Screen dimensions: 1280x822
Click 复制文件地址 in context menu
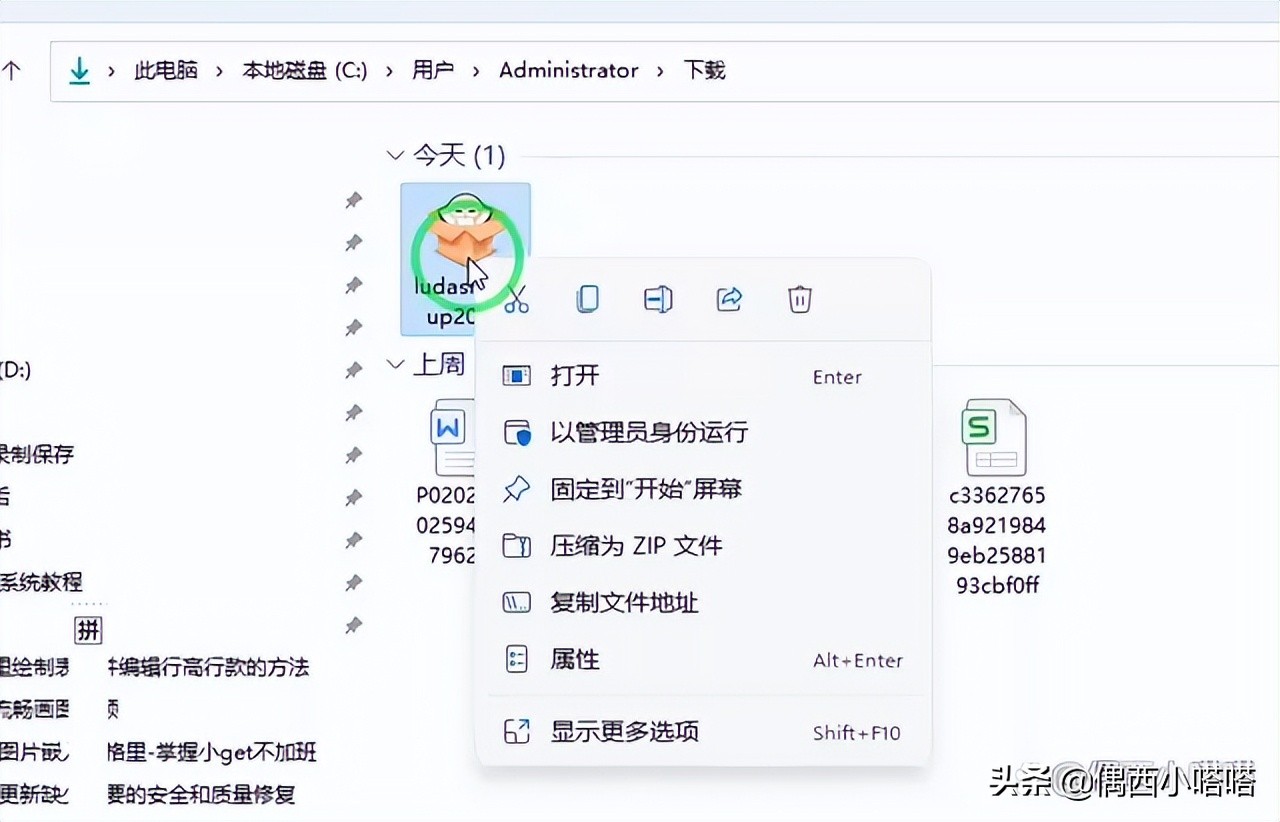pyautogui.click(x=624, y=603)
